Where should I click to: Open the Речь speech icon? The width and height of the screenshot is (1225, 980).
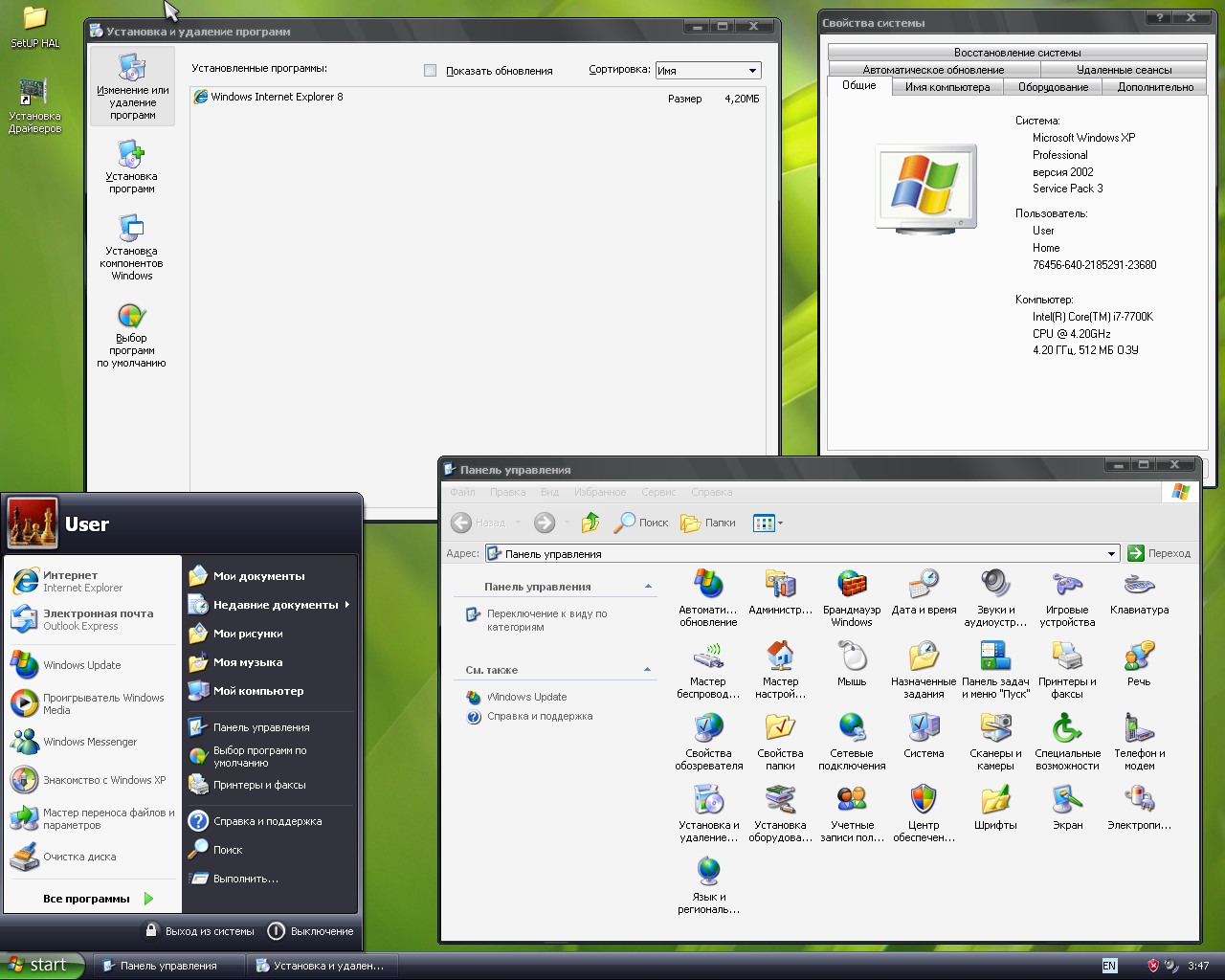tap(1139, 664)
